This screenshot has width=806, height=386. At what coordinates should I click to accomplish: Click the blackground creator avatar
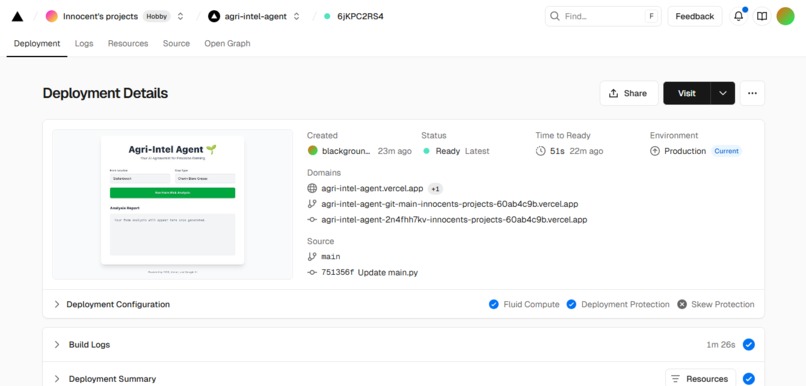(x=313, y=151)
